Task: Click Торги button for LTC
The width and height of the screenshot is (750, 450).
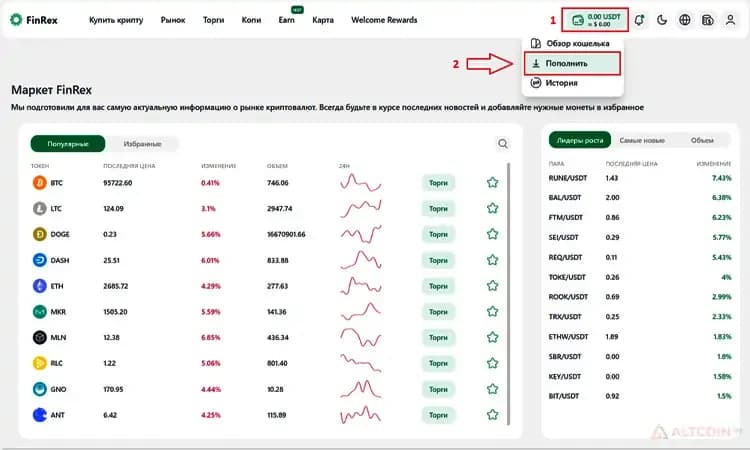Action: point(438,209)
